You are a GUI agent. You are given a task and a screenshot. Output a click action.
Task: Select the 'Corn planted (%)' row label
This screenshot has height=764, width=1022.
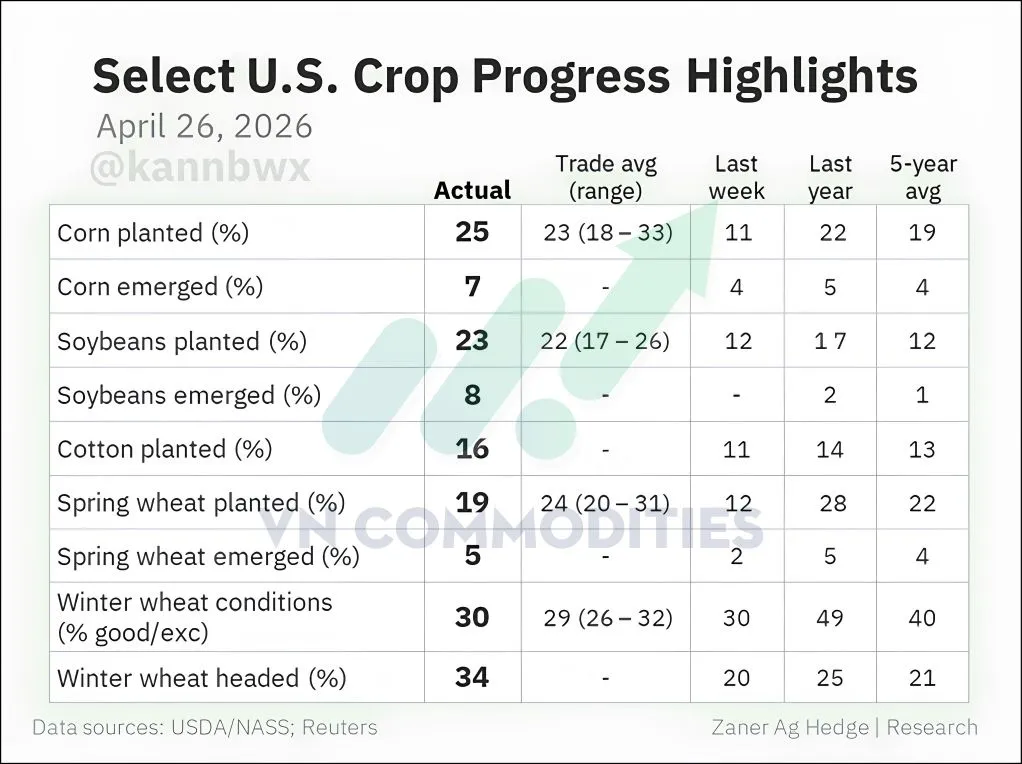click(x=153, y=233)
